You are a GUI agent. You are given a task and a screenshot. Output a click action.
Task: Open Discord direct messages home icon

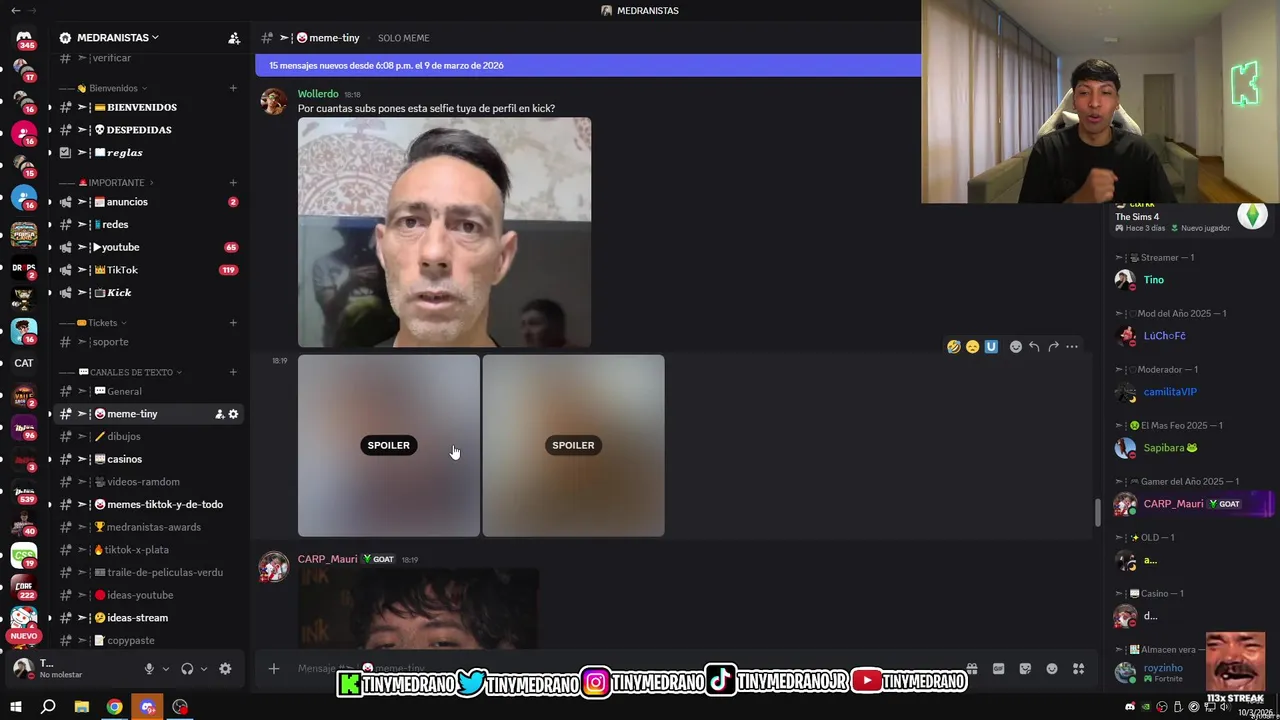tap(24, 37)
